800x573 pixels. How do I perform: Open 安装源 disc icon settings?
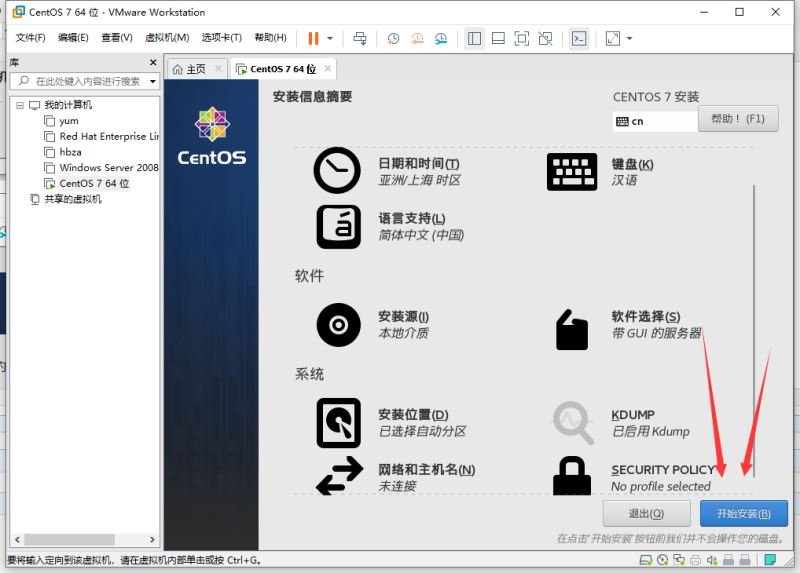[x=338, y=325]
